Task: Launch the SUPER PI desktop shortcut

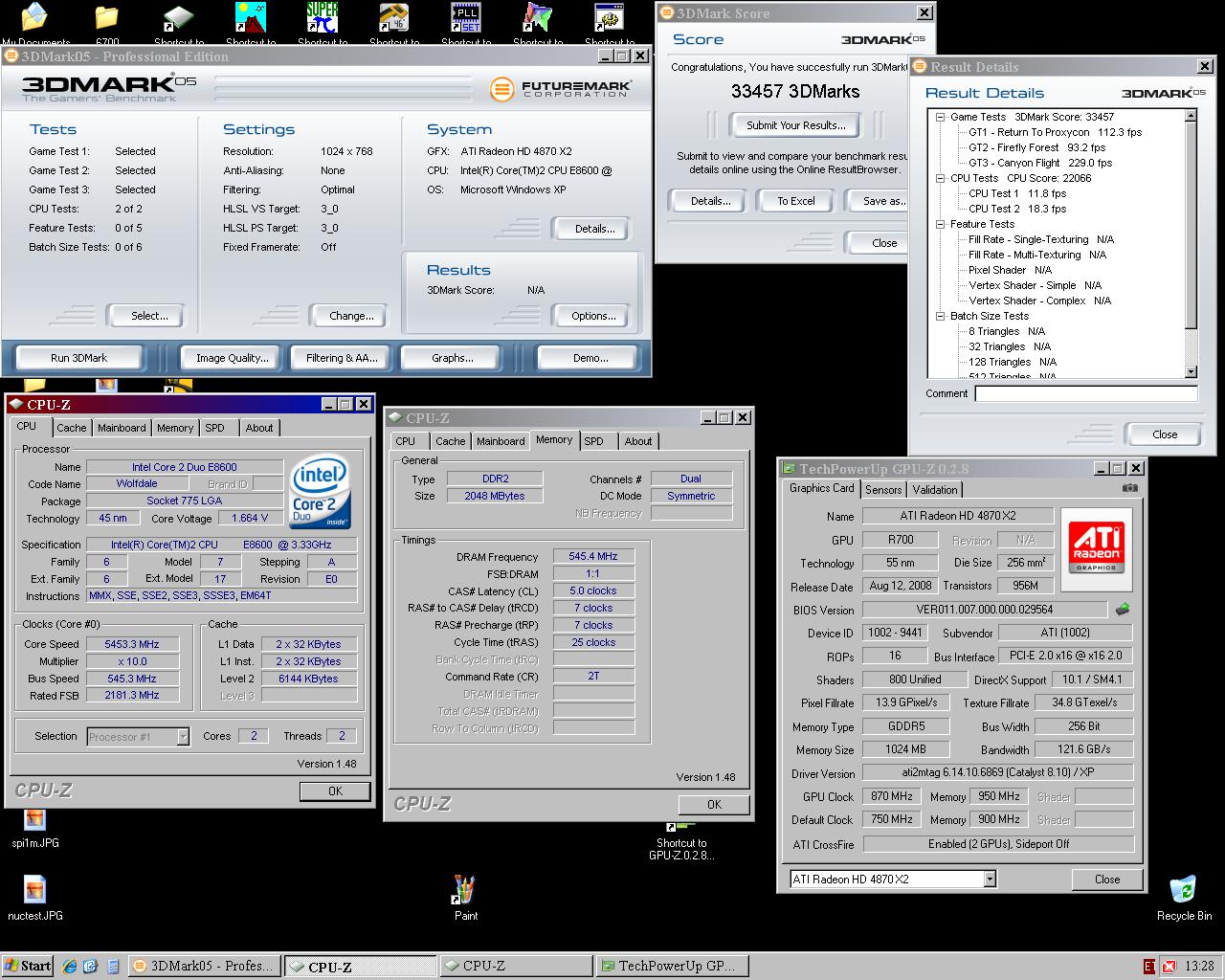Action: click(x=323, y=21)
